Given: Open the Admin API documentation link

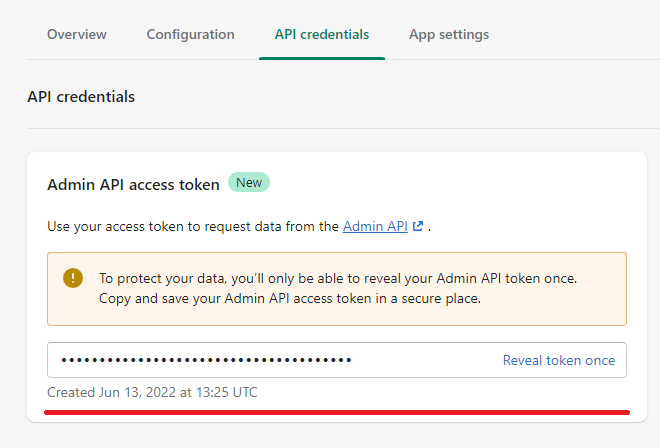Looking at the screenshot, I should [375, 227].
